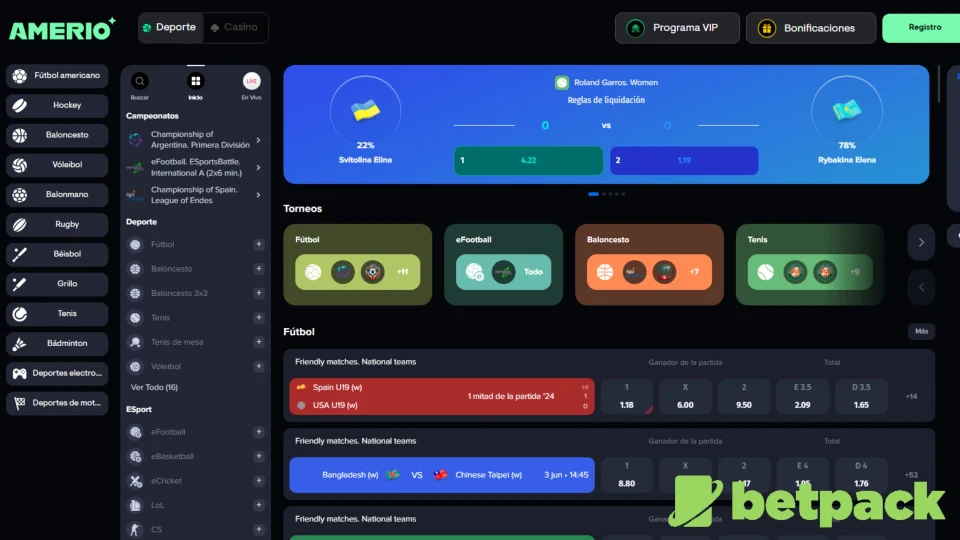This screenshot has height=540, width=960.
Task: Open the En Vivo live icon
Action: (x=252, y=82)
